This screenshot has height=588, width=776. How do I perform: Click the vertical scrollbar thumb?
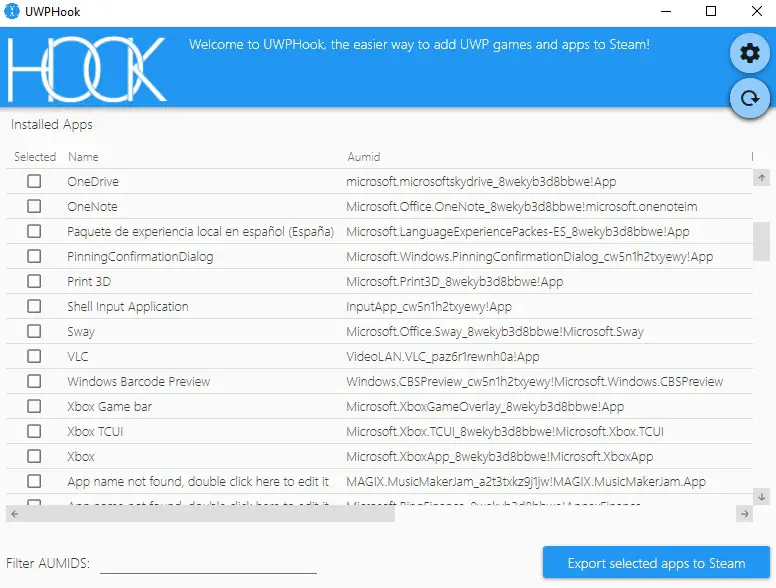pos(761,241)
